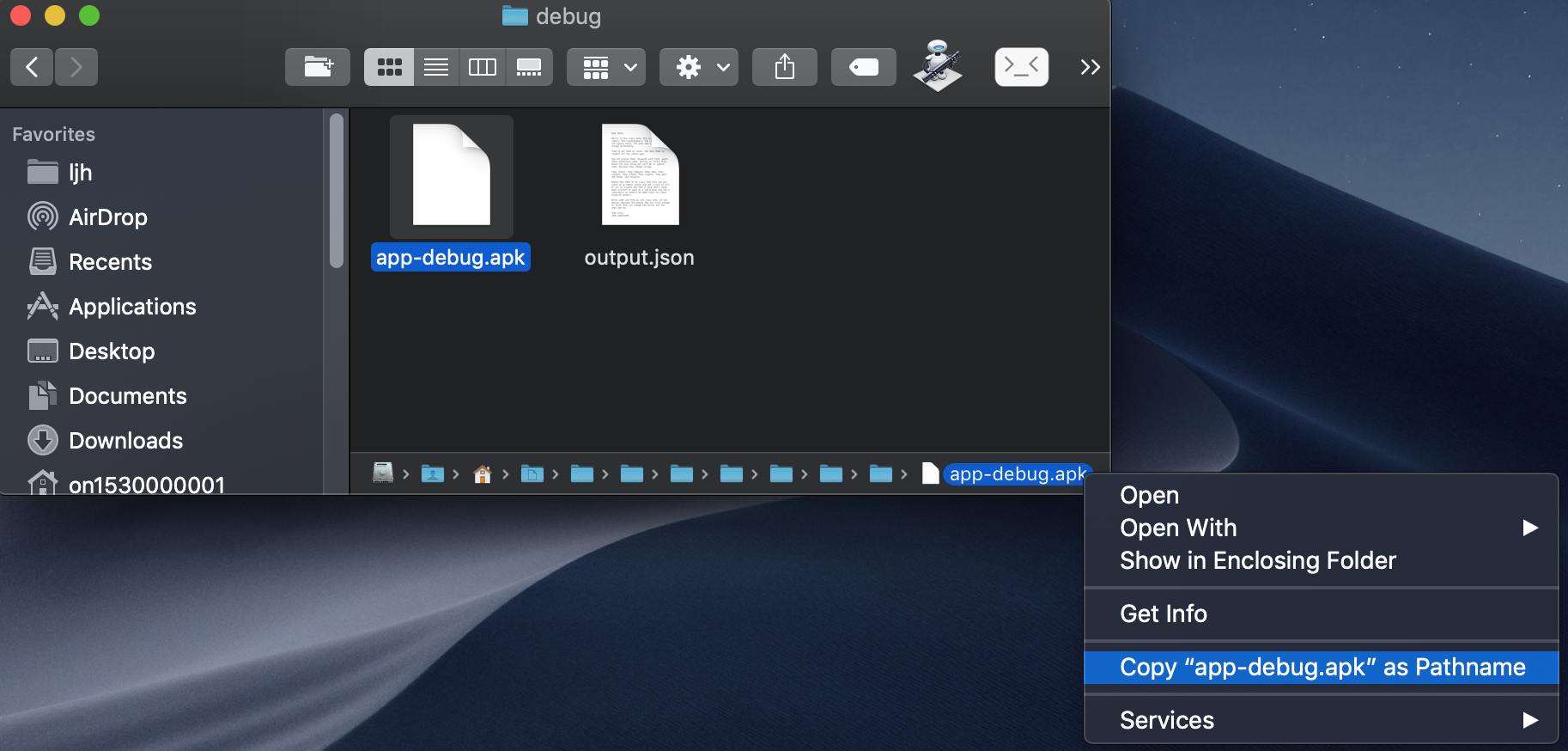Viewport: 1568px width, 751px height.
Task: Click the Users folder in path bar
Action: [433, 473]
